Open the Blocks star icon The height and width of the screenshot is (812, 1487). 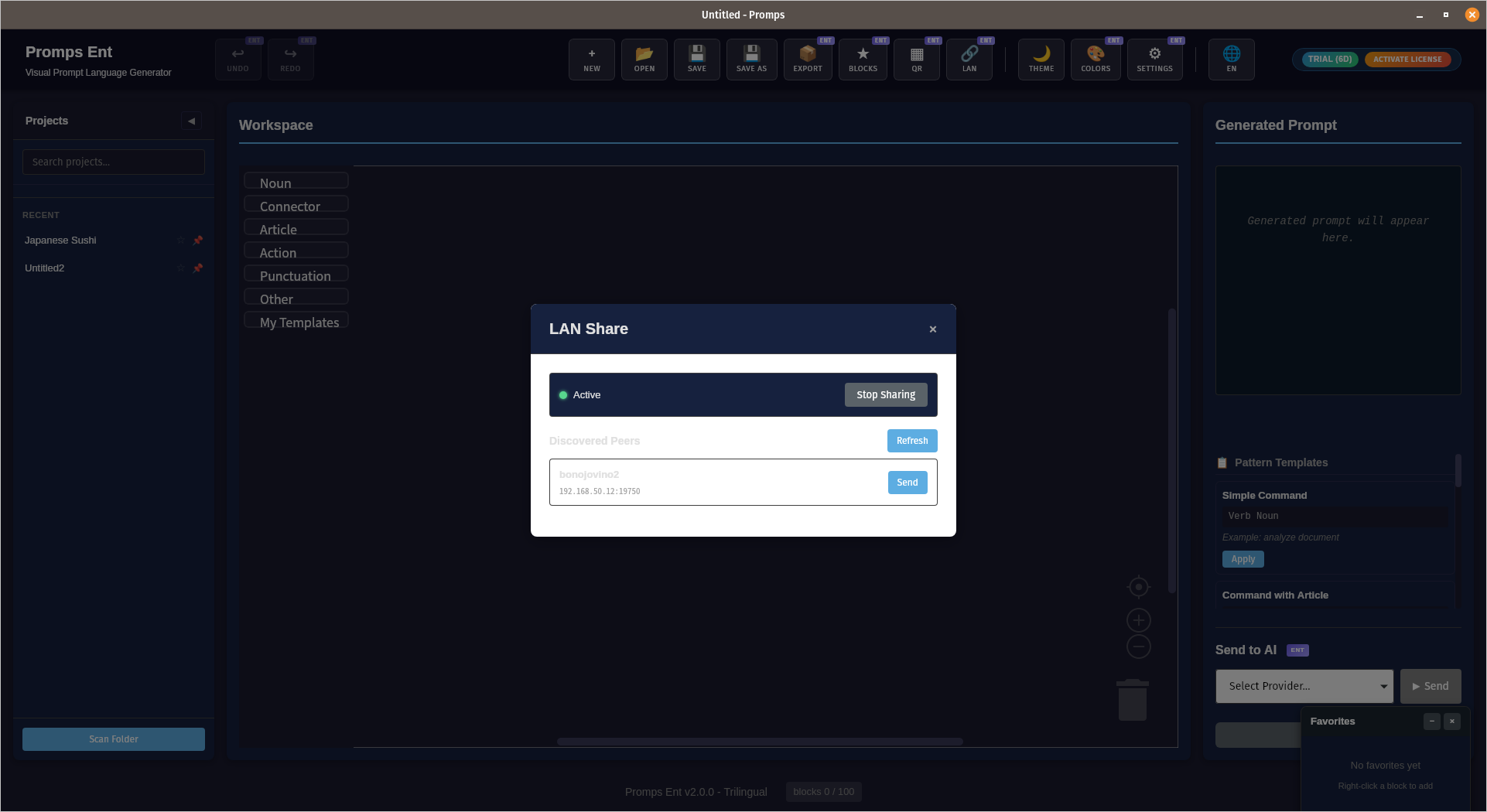[863, 60]
